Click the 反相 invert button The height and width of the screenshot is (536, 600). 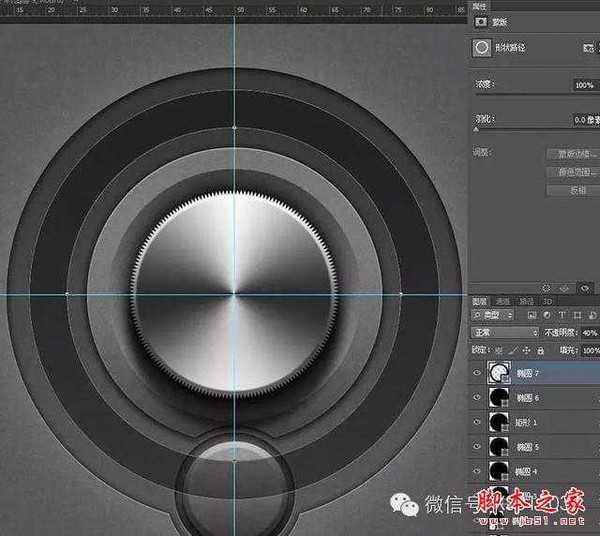(x=577, y=189)
